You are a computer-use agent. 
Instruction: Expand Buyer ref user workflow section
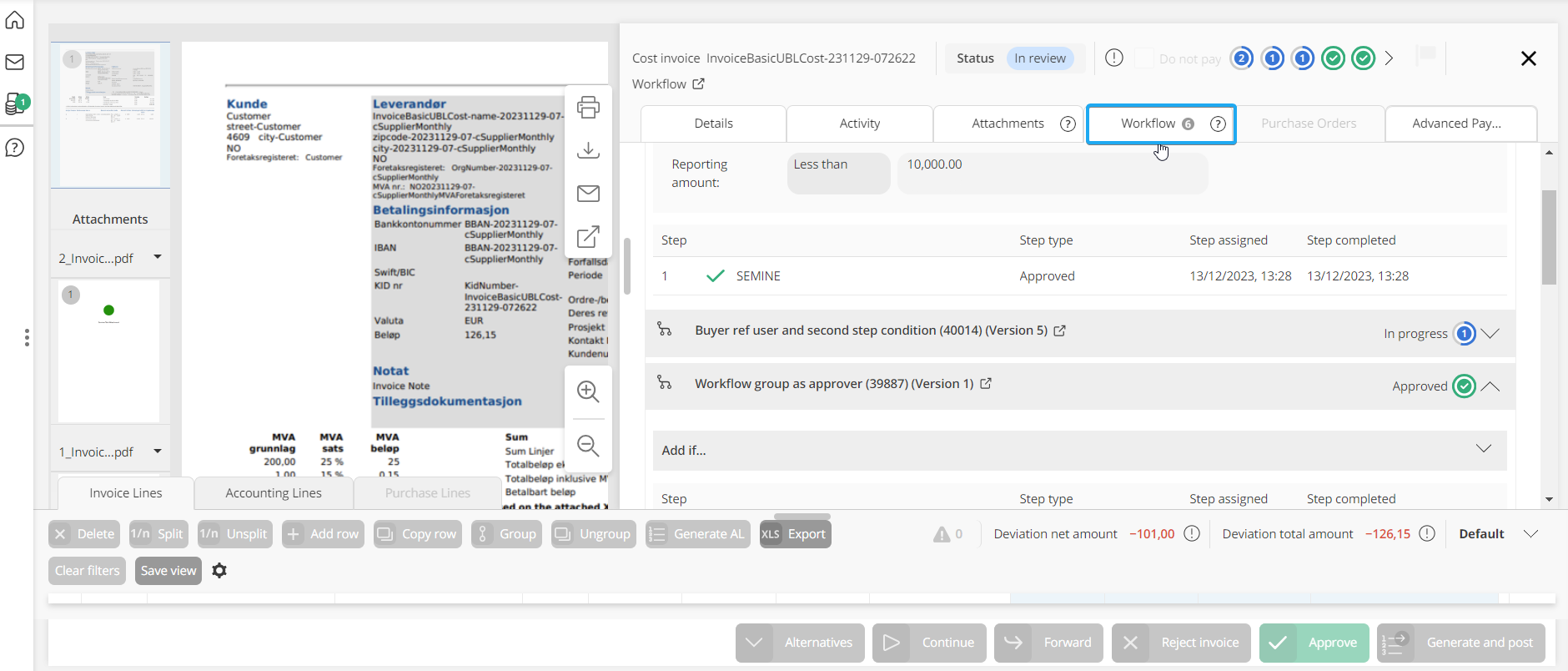(1490, 334)
